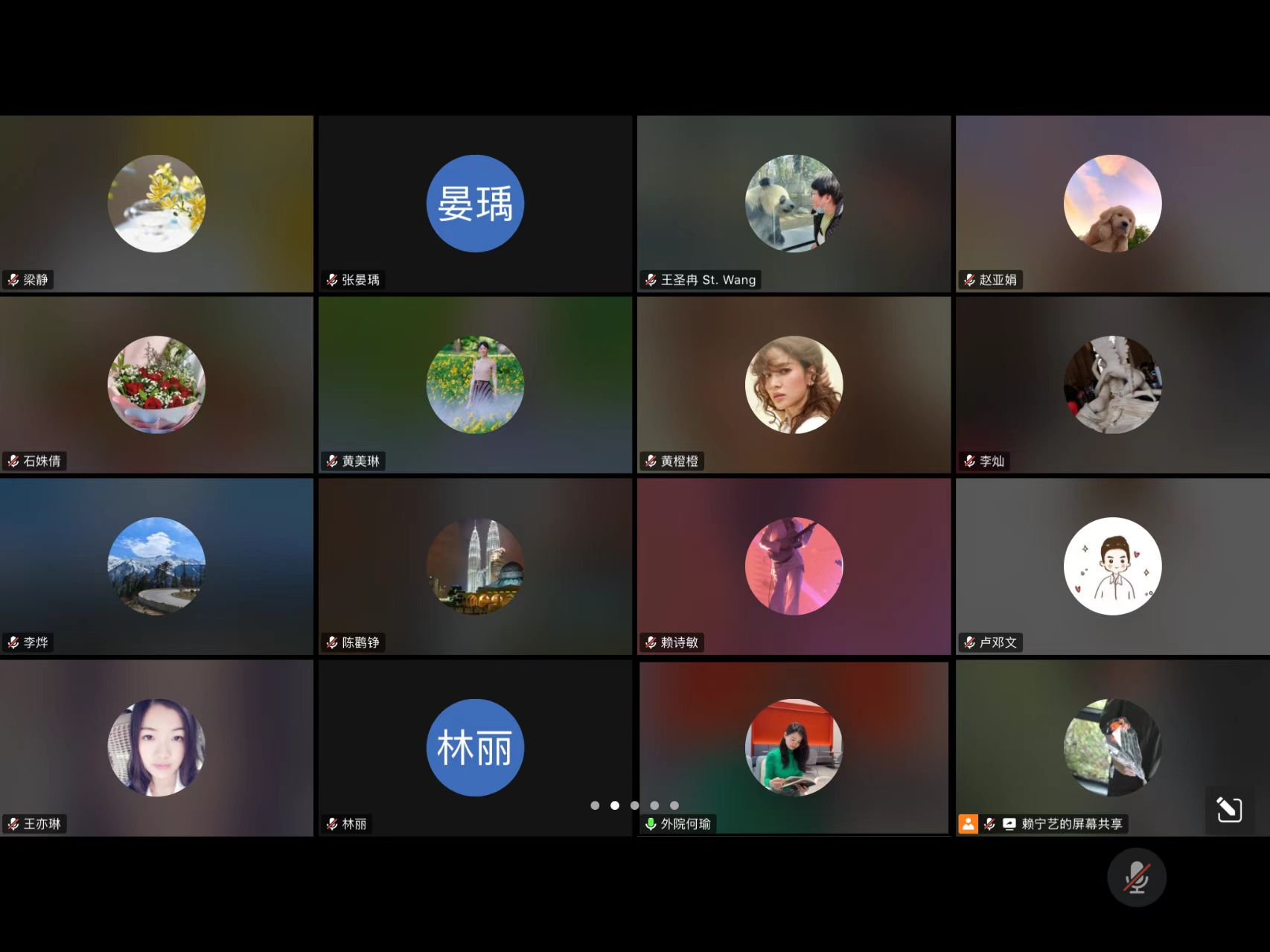Select the snowy mountain avatar of 李烨
Screen dimensions: 1270x952
tap(156, 566)
